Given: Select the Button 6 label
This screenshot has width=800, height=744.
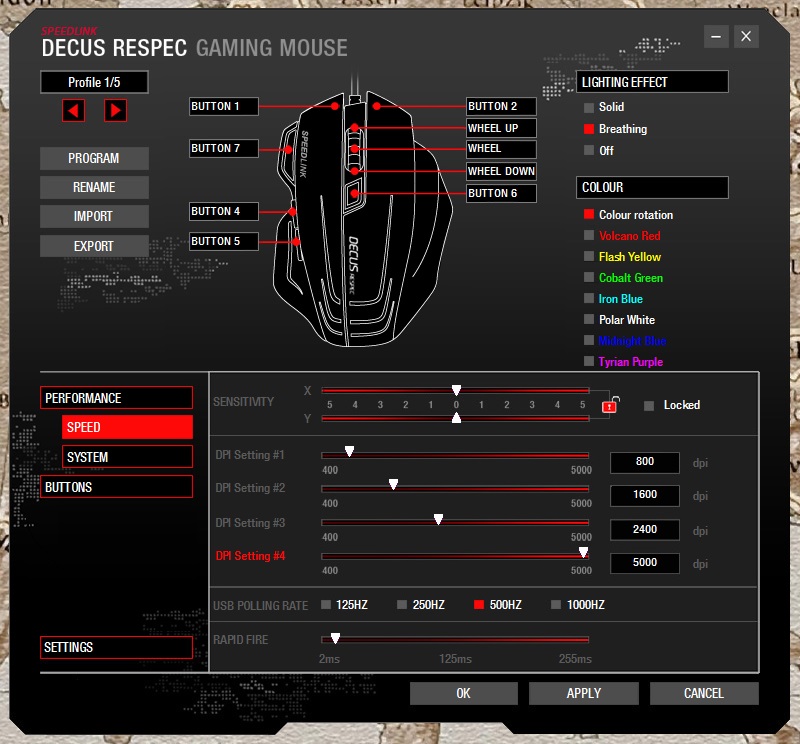Looking at the screenshot, I should (x=501, y=193).
